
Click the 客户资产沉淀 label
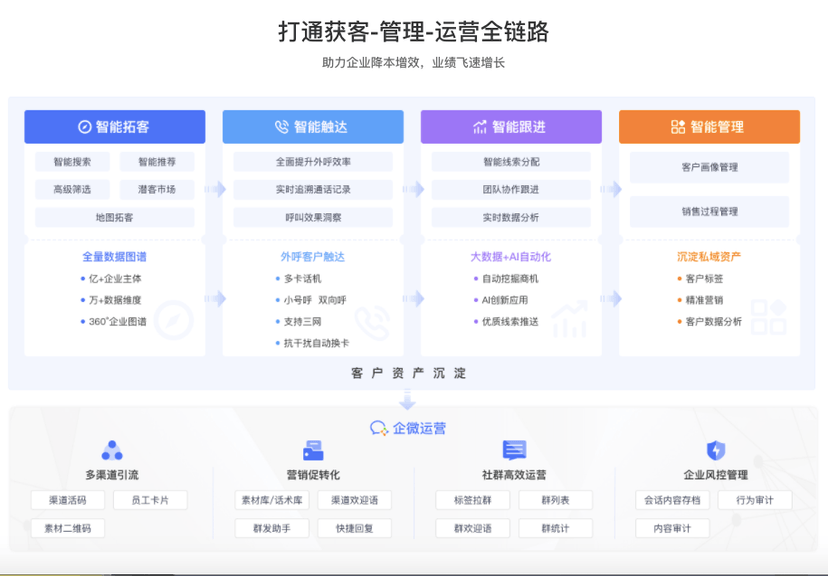click(x=408, y=373)
